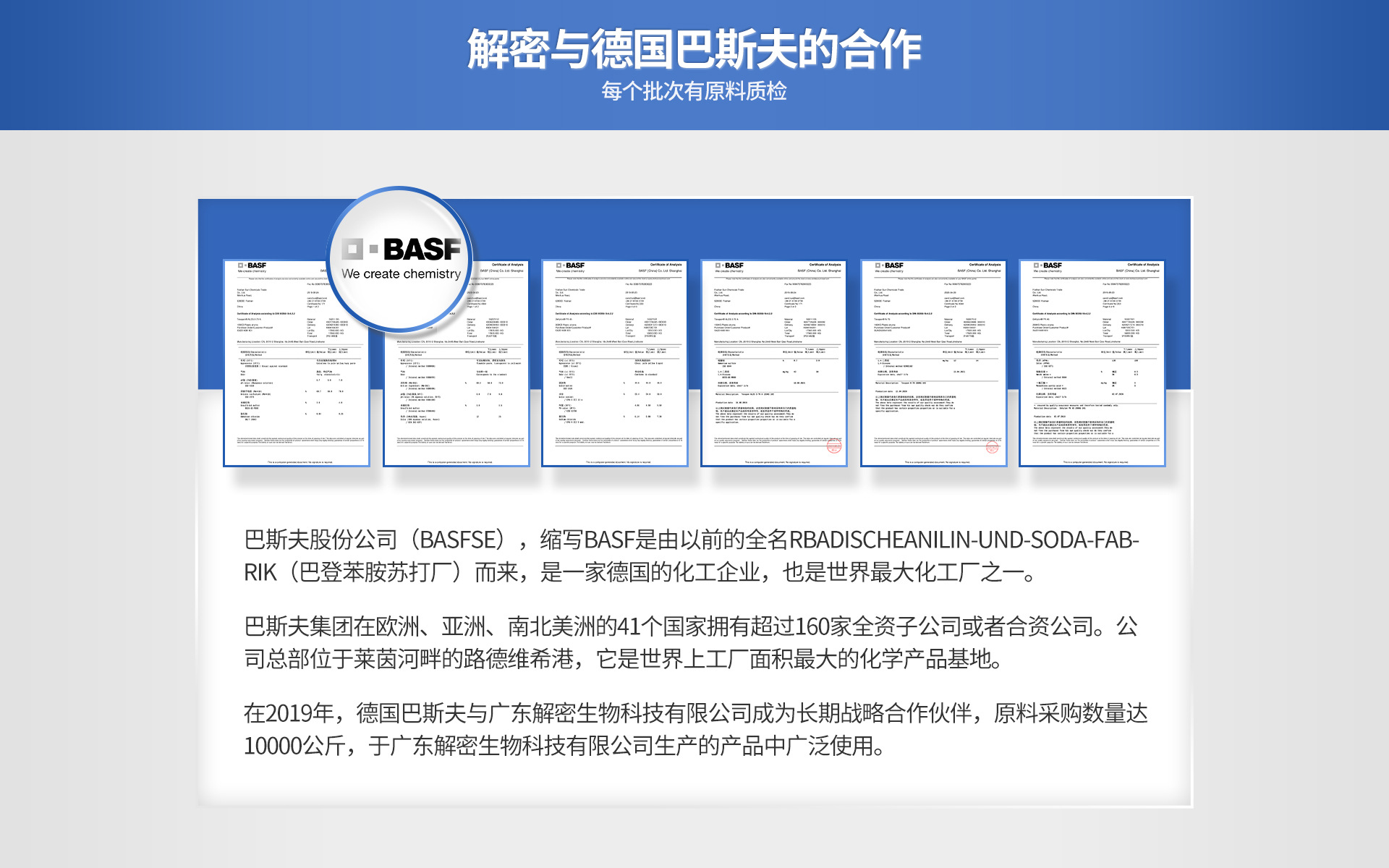Click the paragraph starting '巴斯夫股份公司（BASFSE）'
The width and height of the screenshot is (1389, 868).
[x=691, y=556]
